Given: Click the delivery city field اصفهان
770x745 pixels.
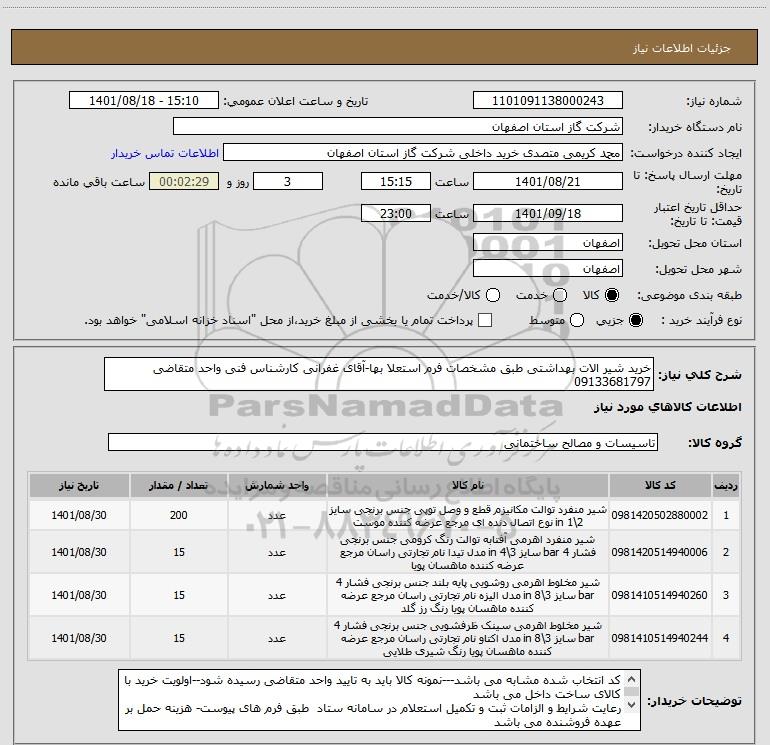Looking at the screenshot, I should pyautogui.click(x=548, y=269).
